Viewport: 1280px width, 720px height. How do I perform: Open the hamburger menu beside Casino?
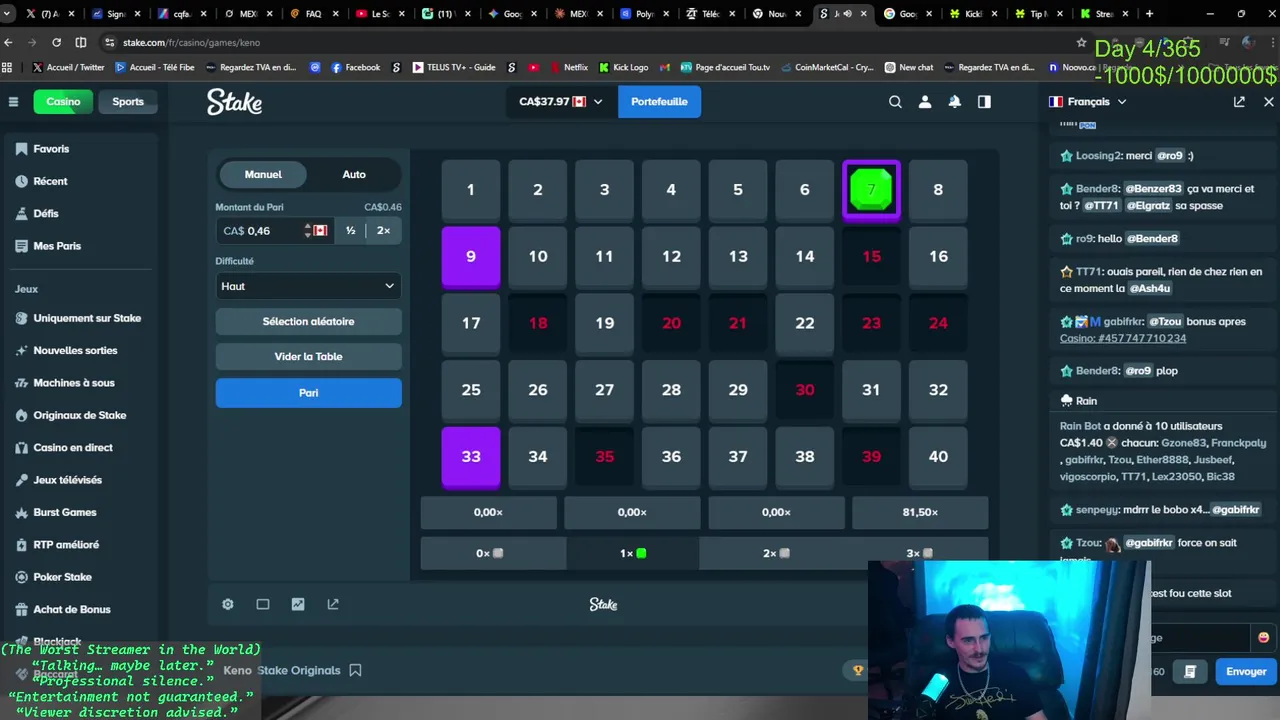pos(13,102)
